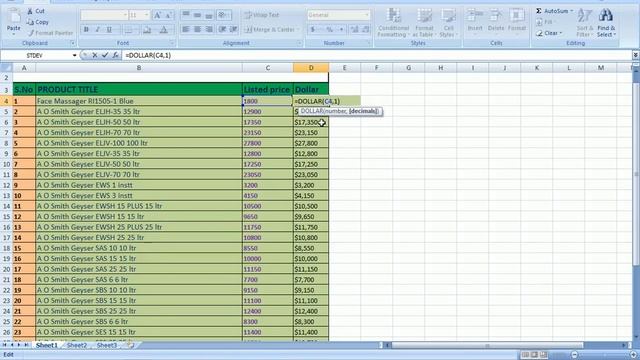Open the Clear dropdown

click(549, 33)
